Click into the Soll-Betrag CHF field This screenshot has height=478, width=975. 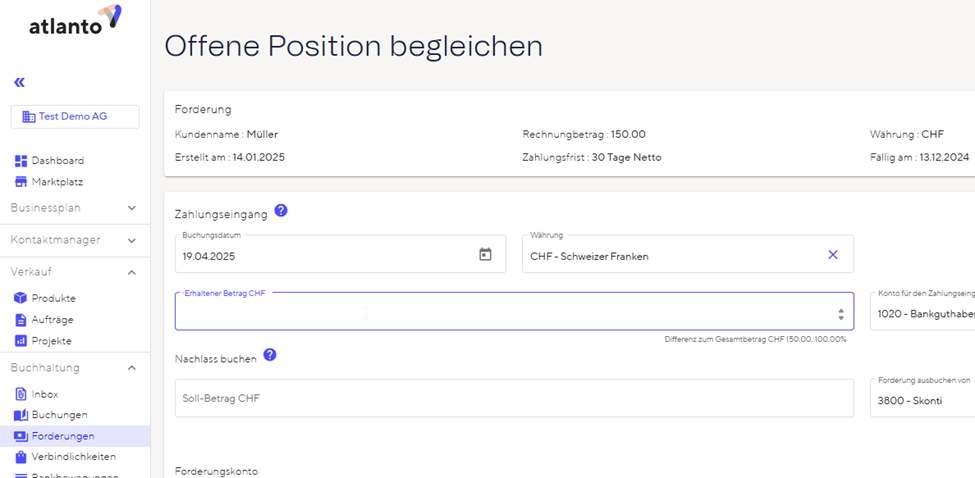coord(514,398)
